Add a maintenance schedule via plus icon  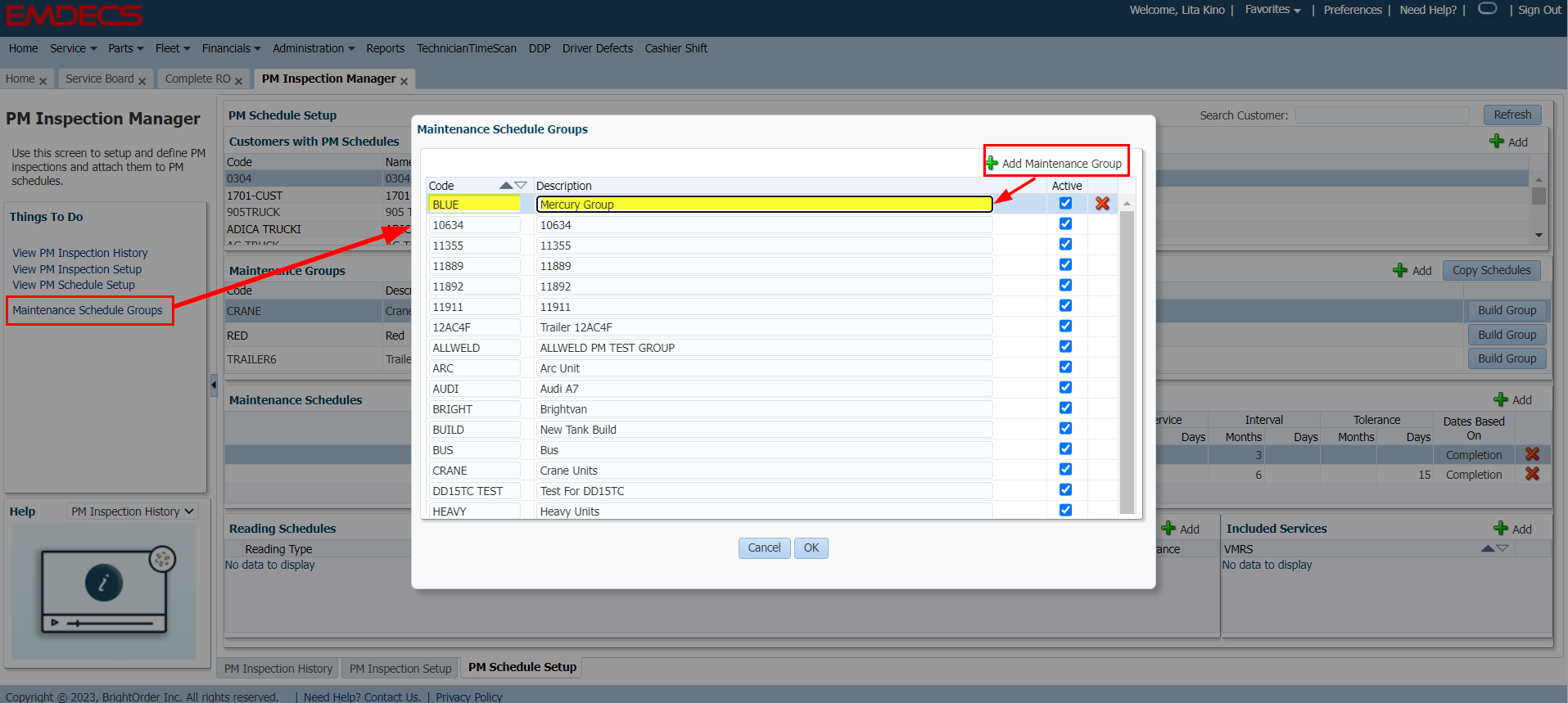point(1501,399)
